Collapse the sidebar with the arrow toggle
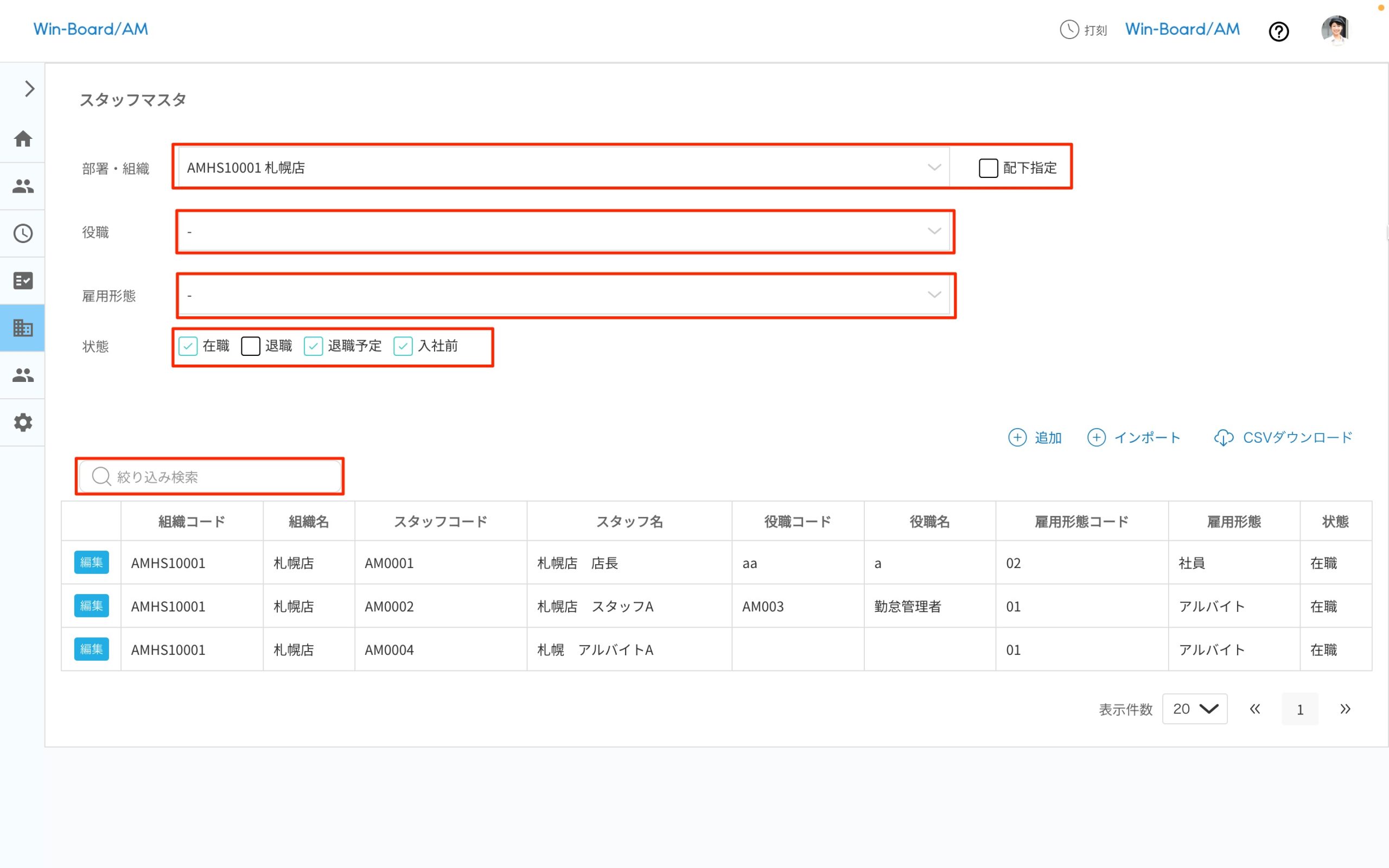 tap(28, 88)
